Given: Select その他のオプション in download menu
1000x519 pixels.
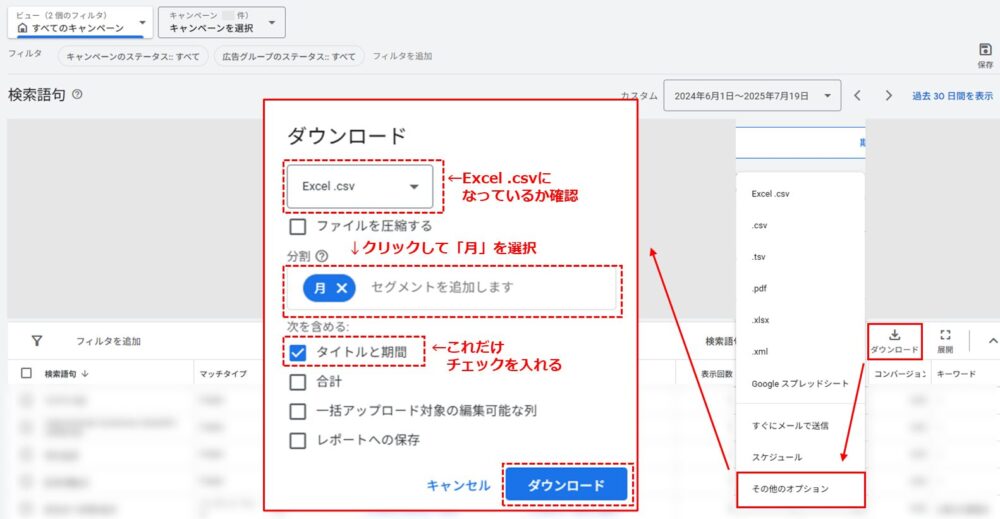Looking at the screenshot, I should pos(791,489).
